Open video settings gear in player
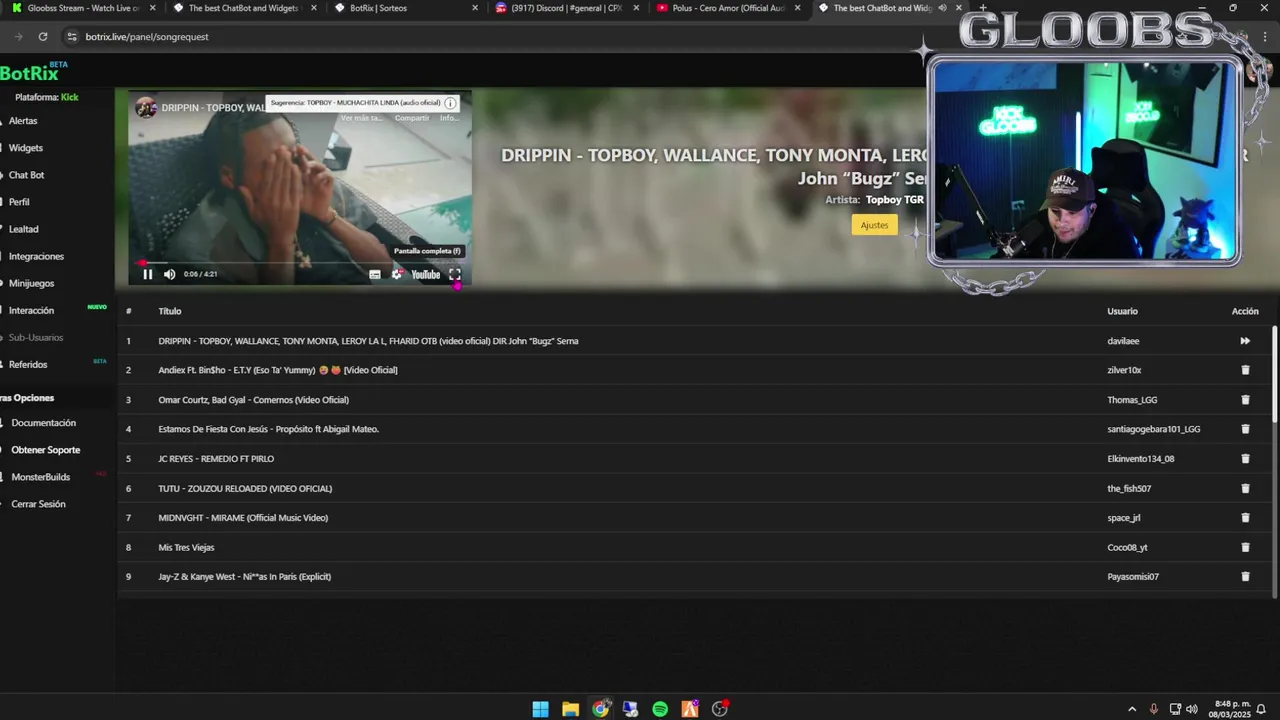 pyautogui.click(x=397, y=274)
